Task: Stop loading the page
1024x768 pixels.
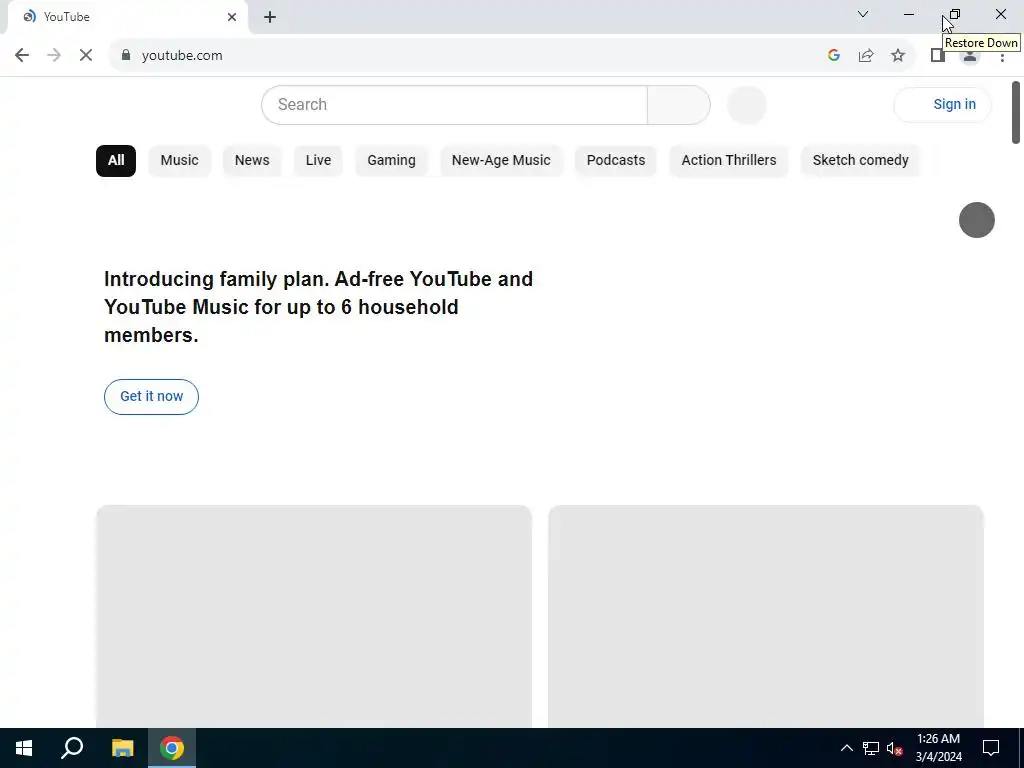Action: tap(86, 56)
